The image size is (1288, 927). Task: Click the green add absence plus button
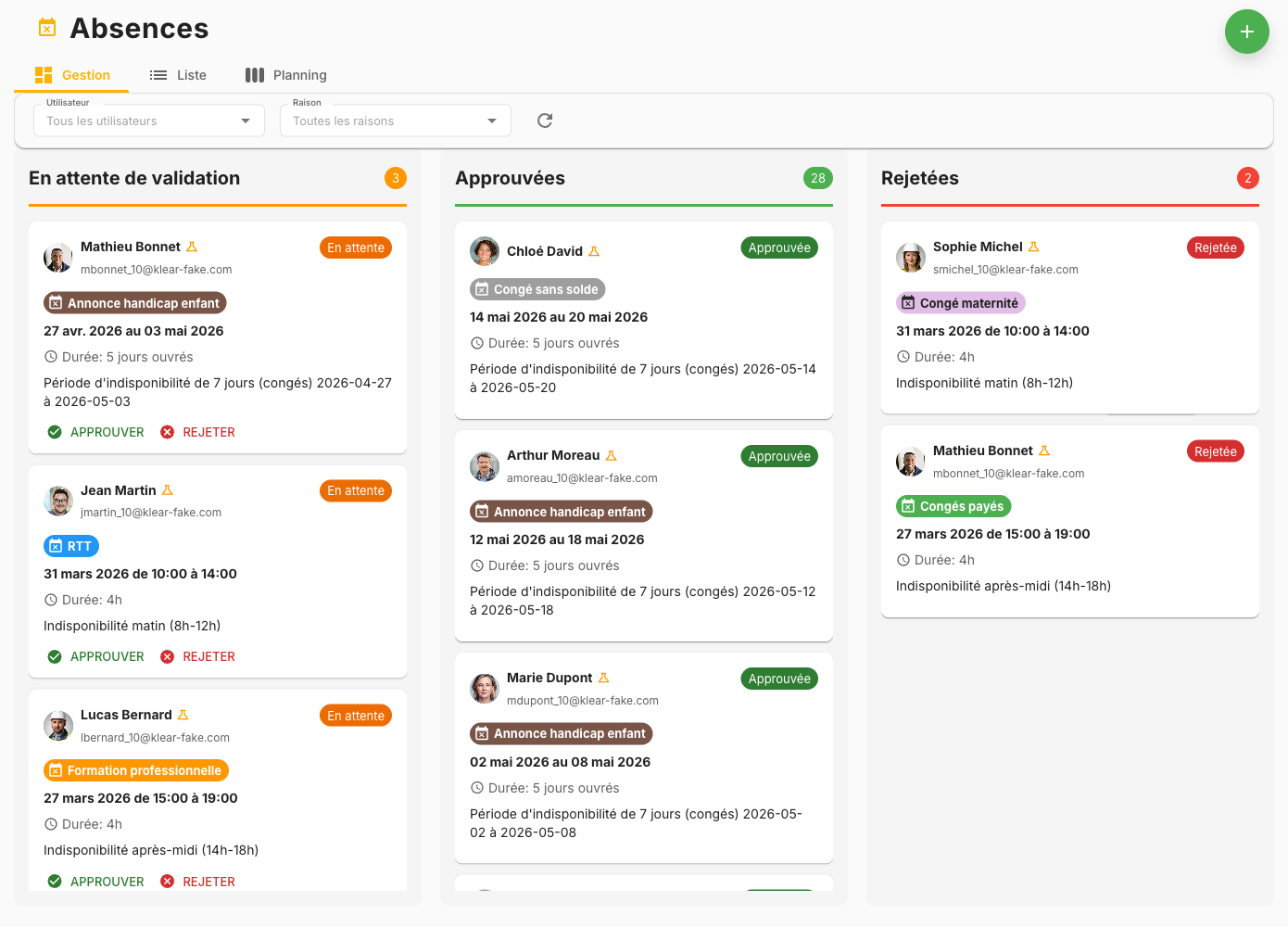coord(1246,32)
